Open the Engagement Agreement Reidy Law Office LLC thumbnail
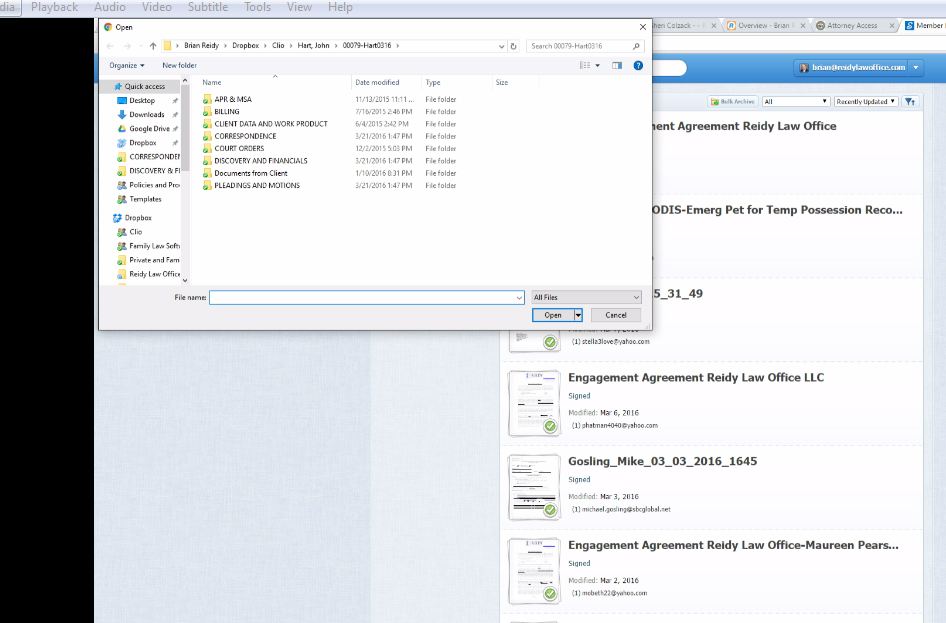The image size is (946, 623). click(533, 403)
